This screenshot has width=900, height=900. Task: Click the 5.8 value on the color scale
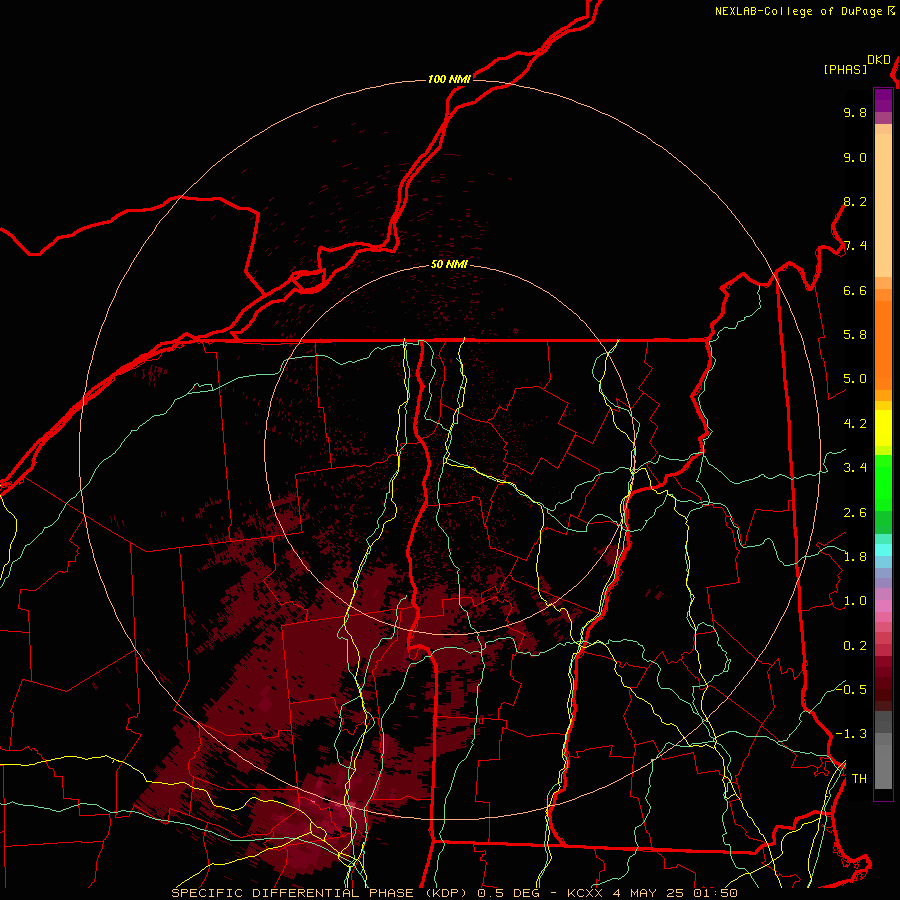click(855, 335)
